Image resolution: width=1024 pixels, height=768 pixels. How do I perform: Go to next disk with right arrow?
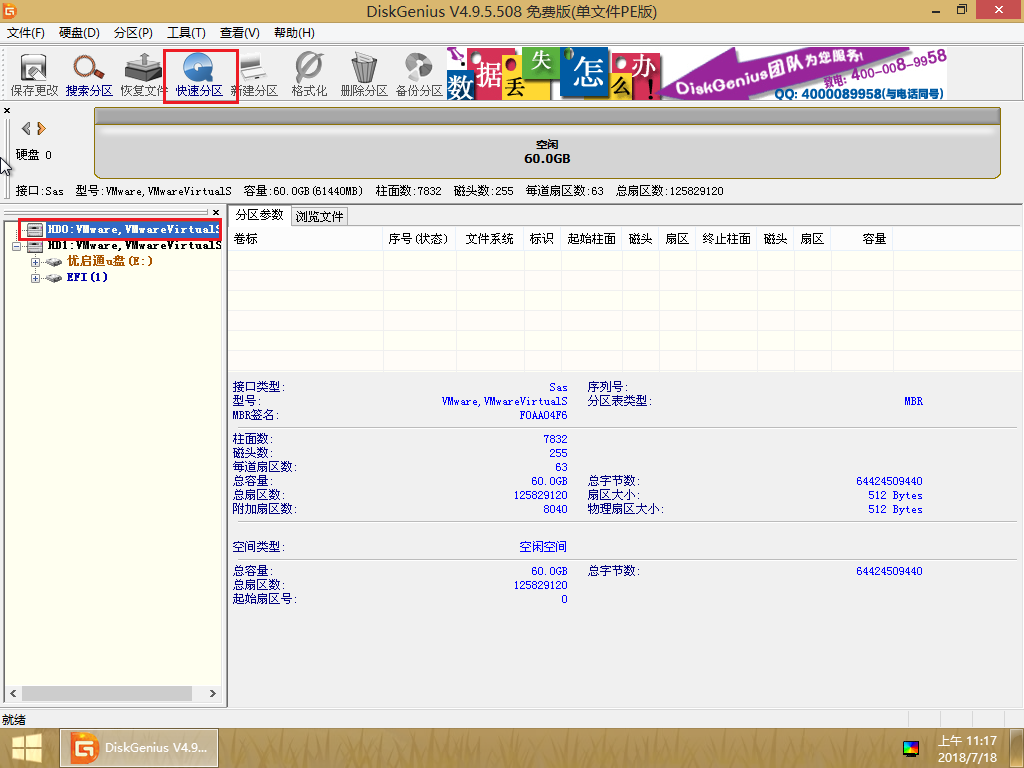coord(42,128)
